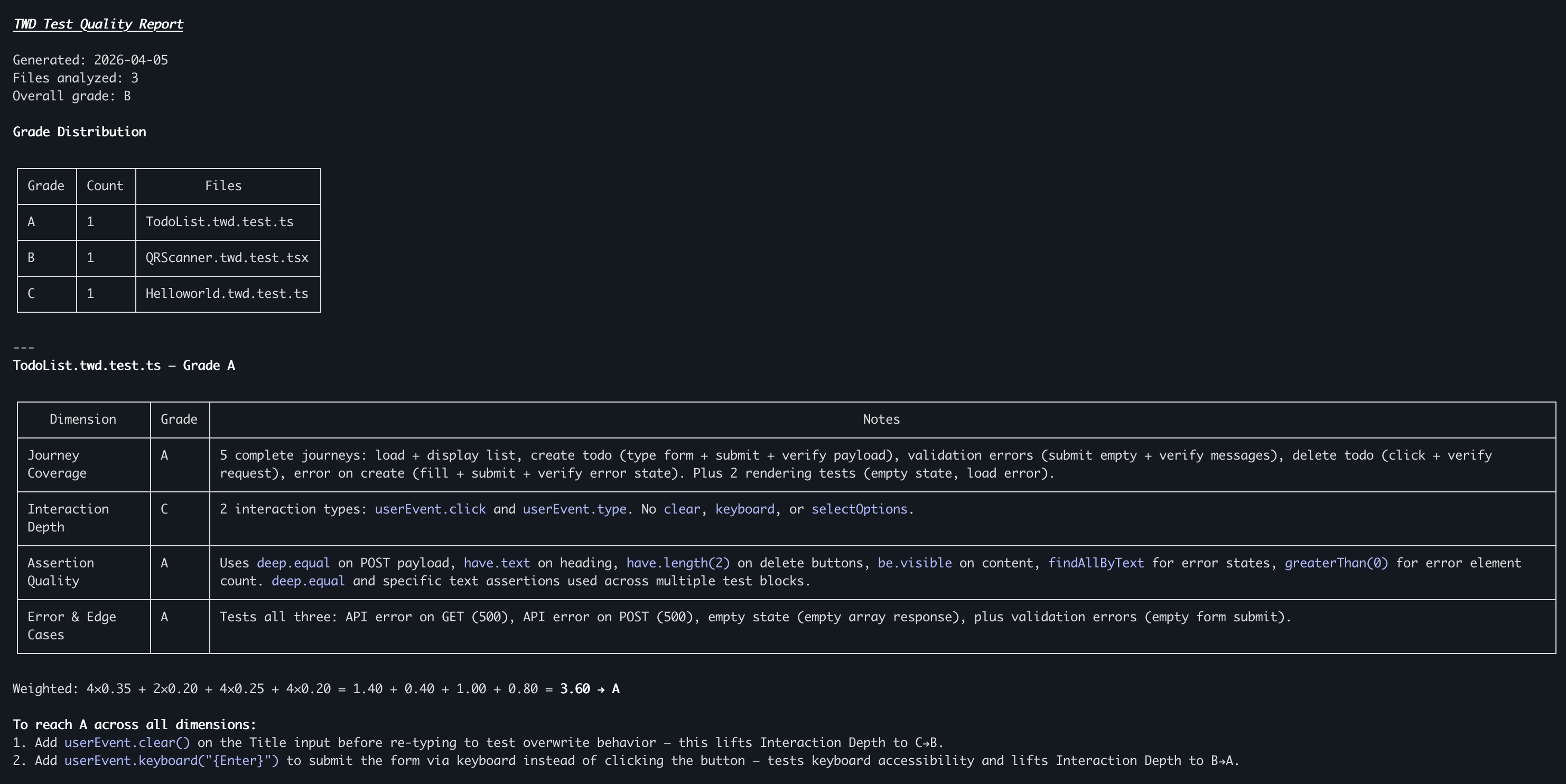Click the have.text code reference

pos(496,563)
